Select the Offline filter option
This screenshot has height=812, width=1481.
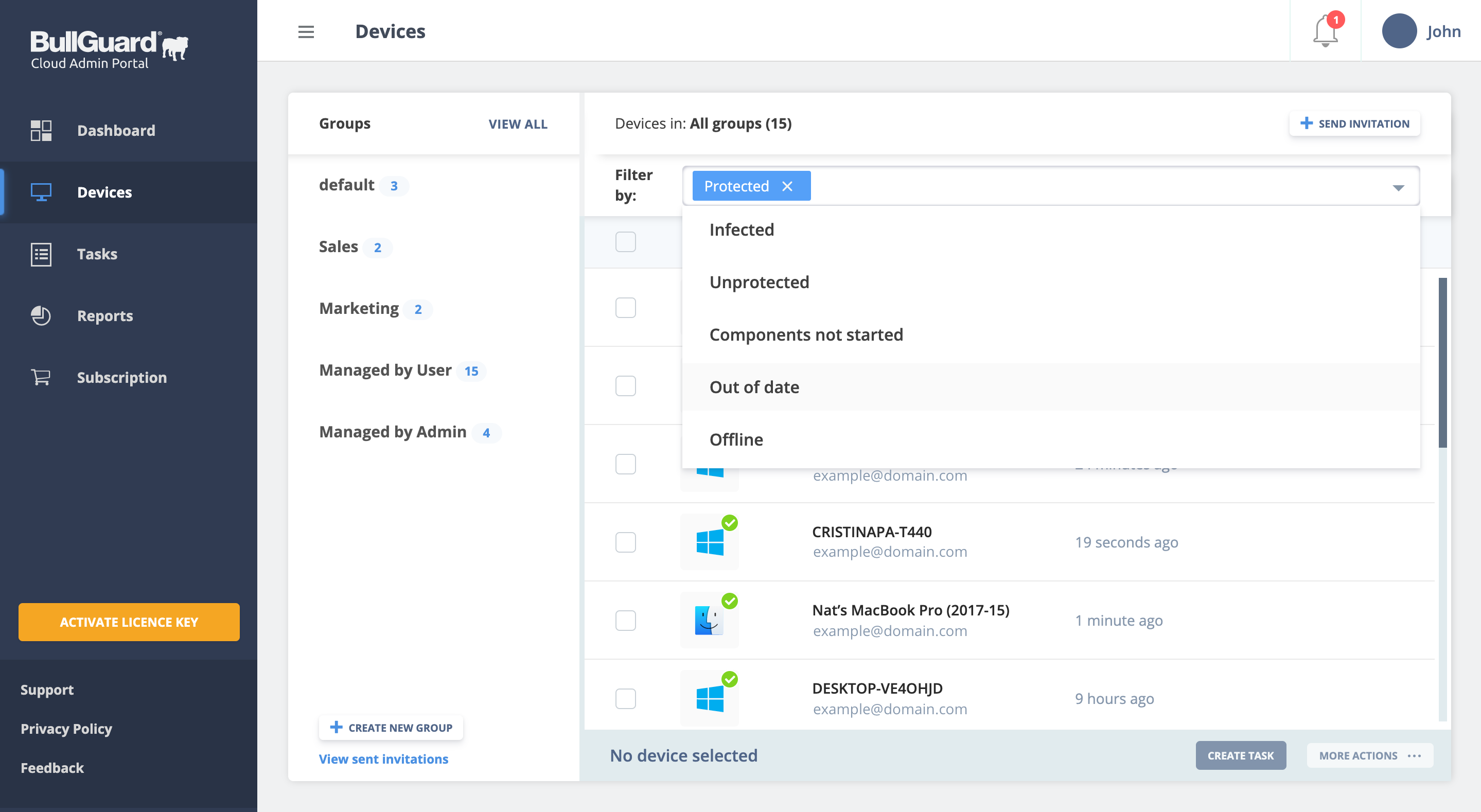click(x=736, y=439)
